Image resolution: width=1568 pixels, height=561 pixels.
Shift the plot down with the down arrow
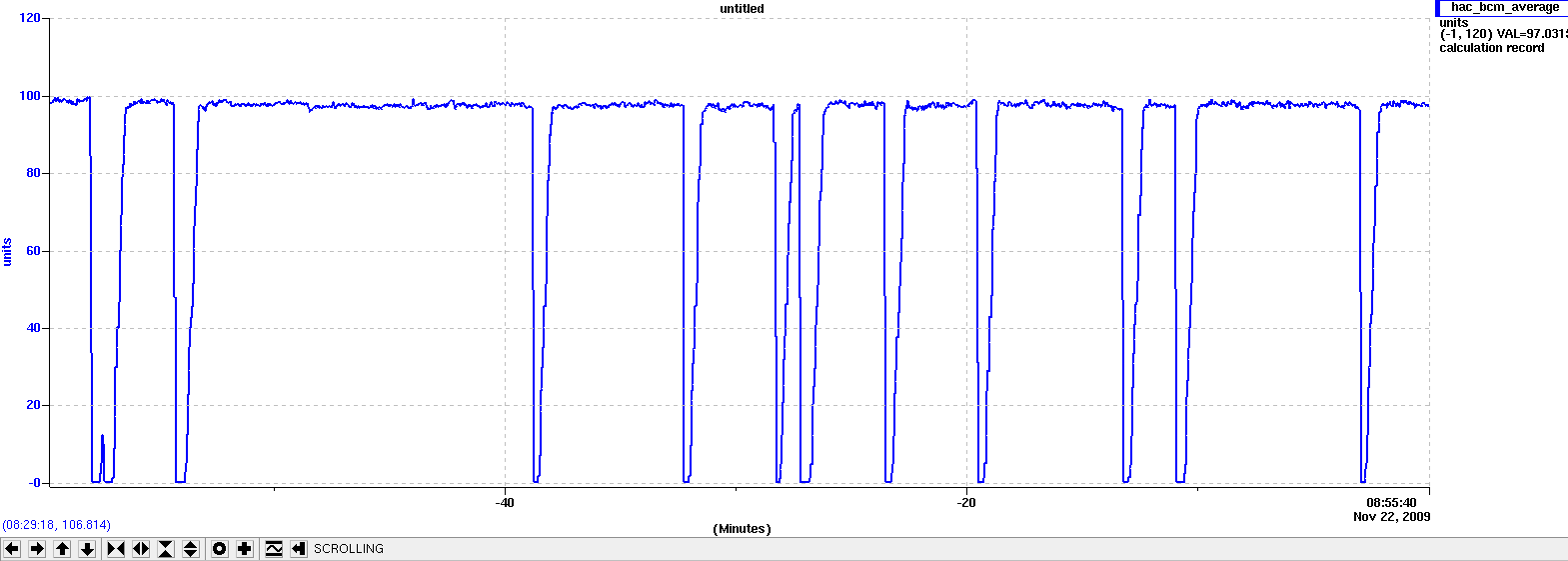[x=87, y=549]
